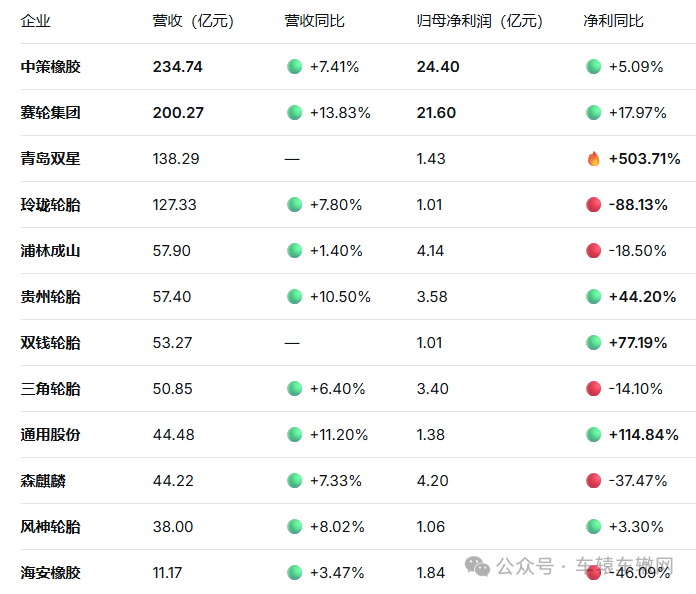Click the revenue value 200.27

[178, 113]
